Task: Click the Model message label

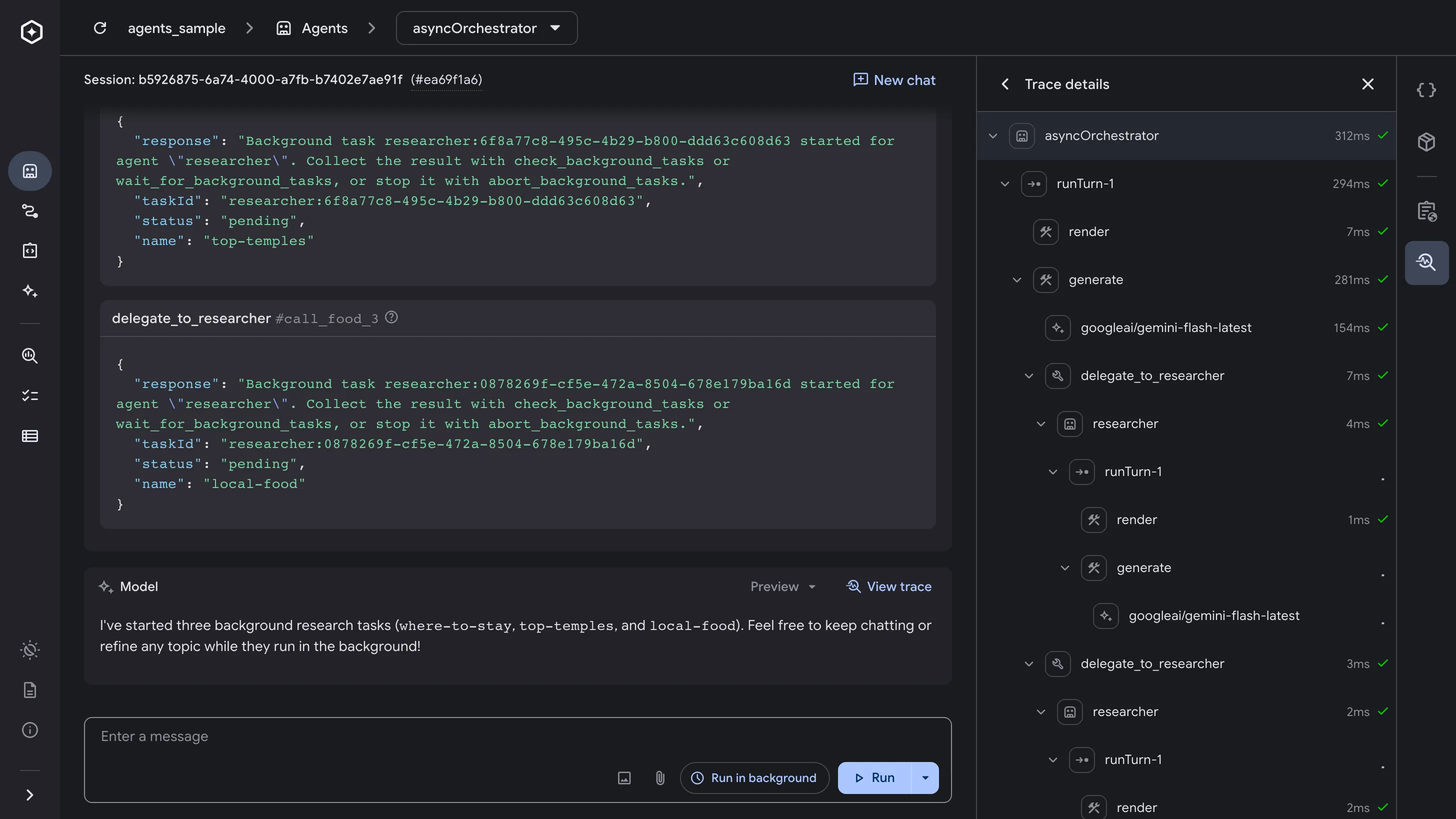Action: point(138,586)
